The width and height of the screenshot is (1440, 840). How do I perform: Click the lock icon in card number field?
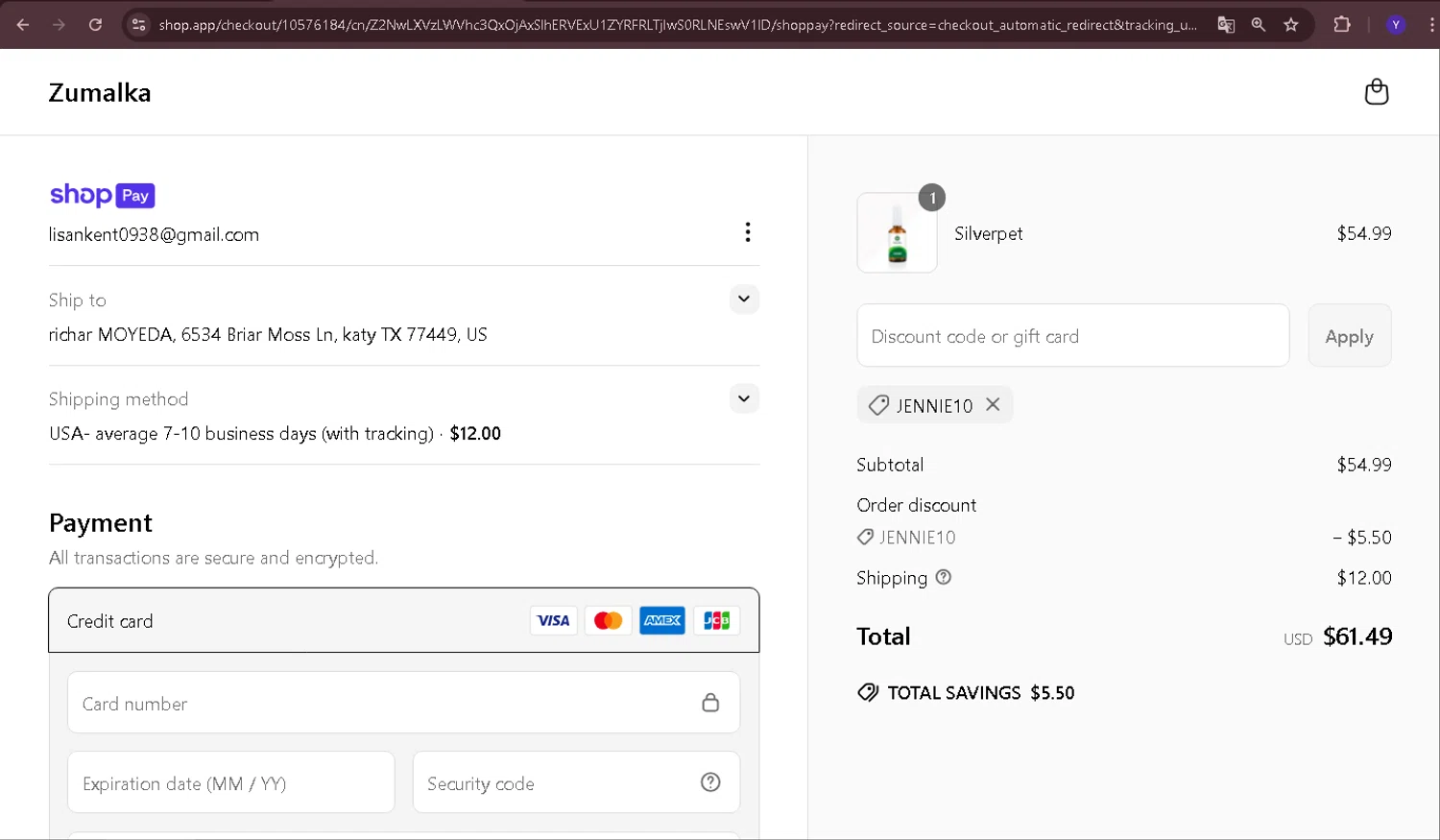point(710,703)
